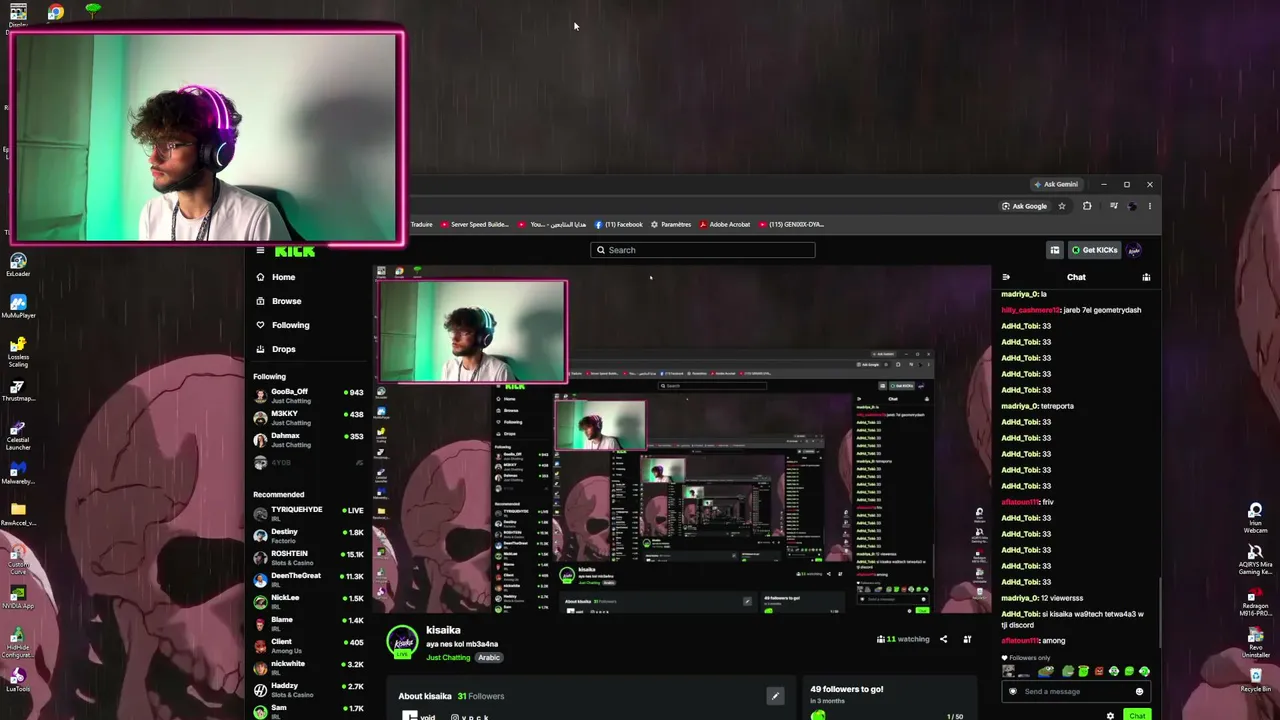
Task: Open the Adobe Acrobat bookmark
Action: tap(725, 224)
